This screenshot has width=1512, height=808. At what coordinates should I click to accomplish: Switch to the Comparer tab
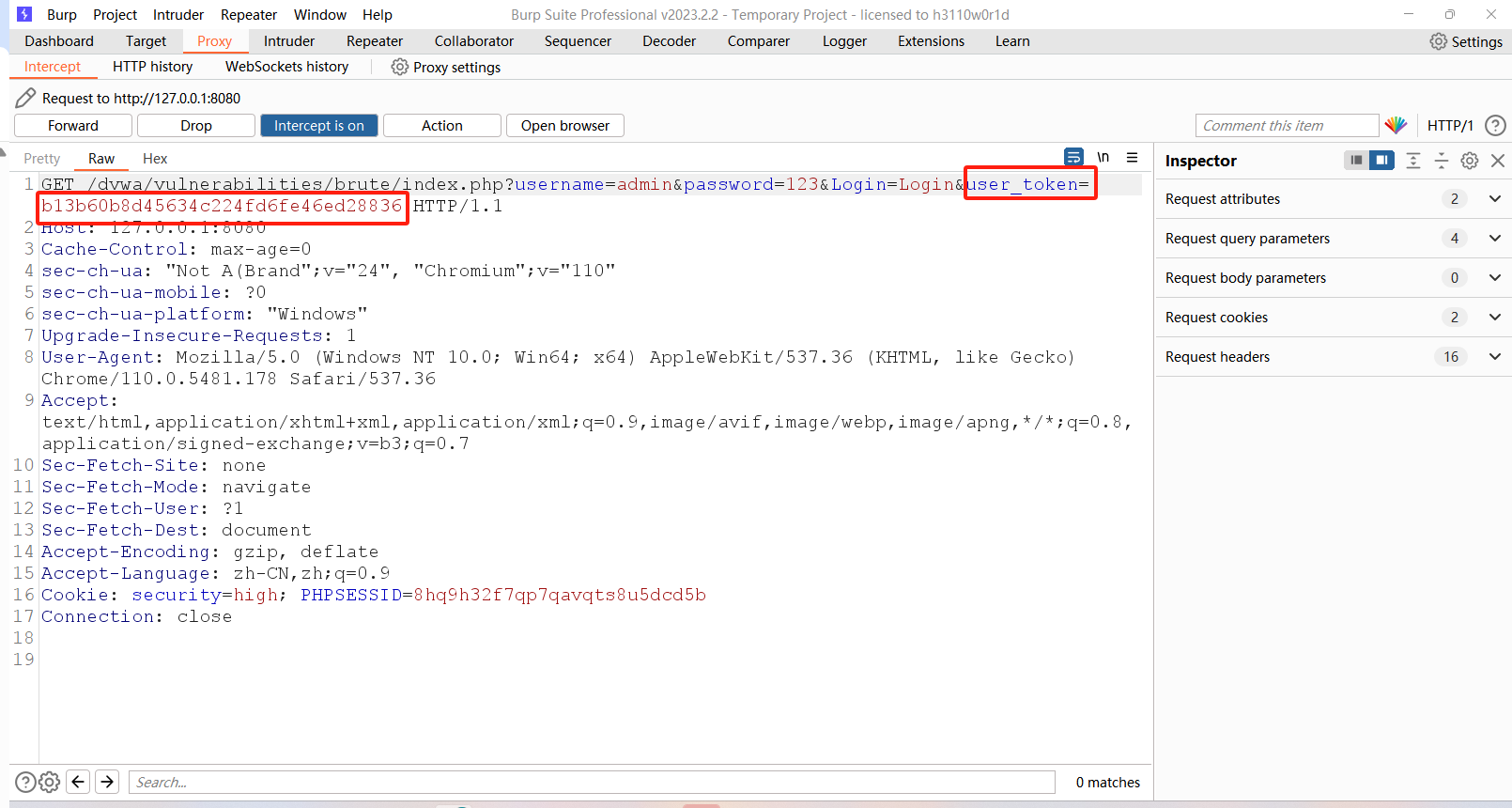pyautogui.click(x=759, y=41)
